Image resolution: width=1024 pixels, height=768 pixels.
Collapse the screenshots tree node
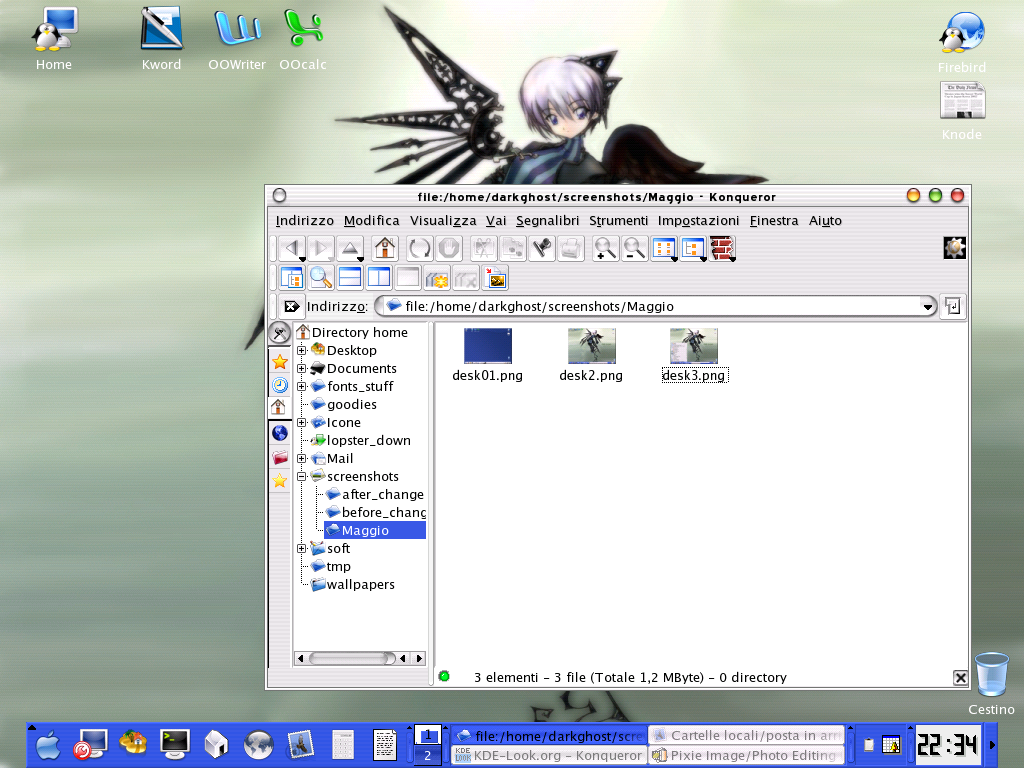[302, 477]
